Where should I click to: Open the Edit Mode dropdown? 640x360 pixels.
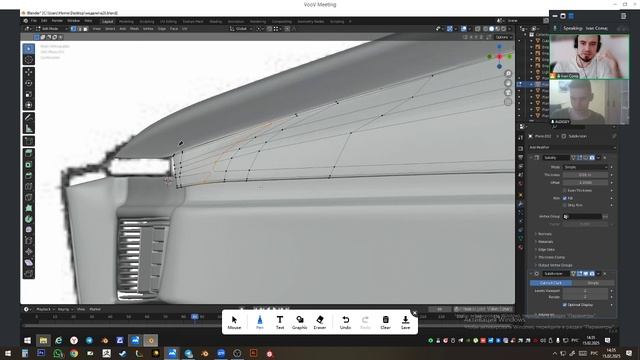52,29
